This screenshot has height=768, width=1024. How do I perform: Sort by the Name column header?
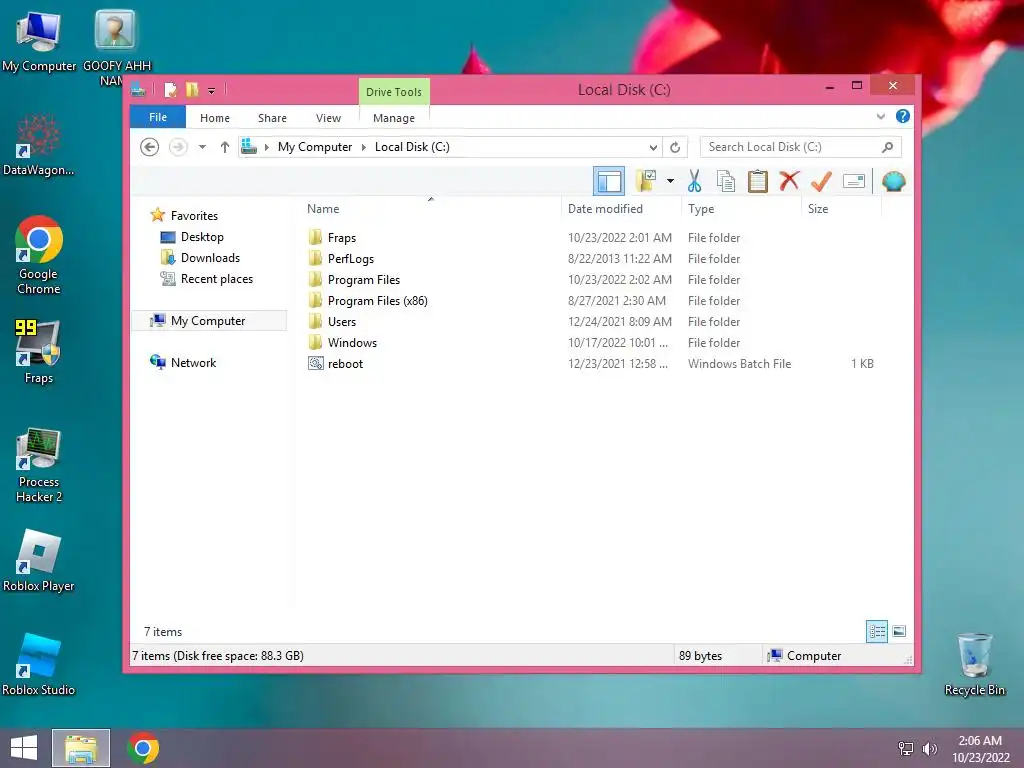click(x=431, y=209)
